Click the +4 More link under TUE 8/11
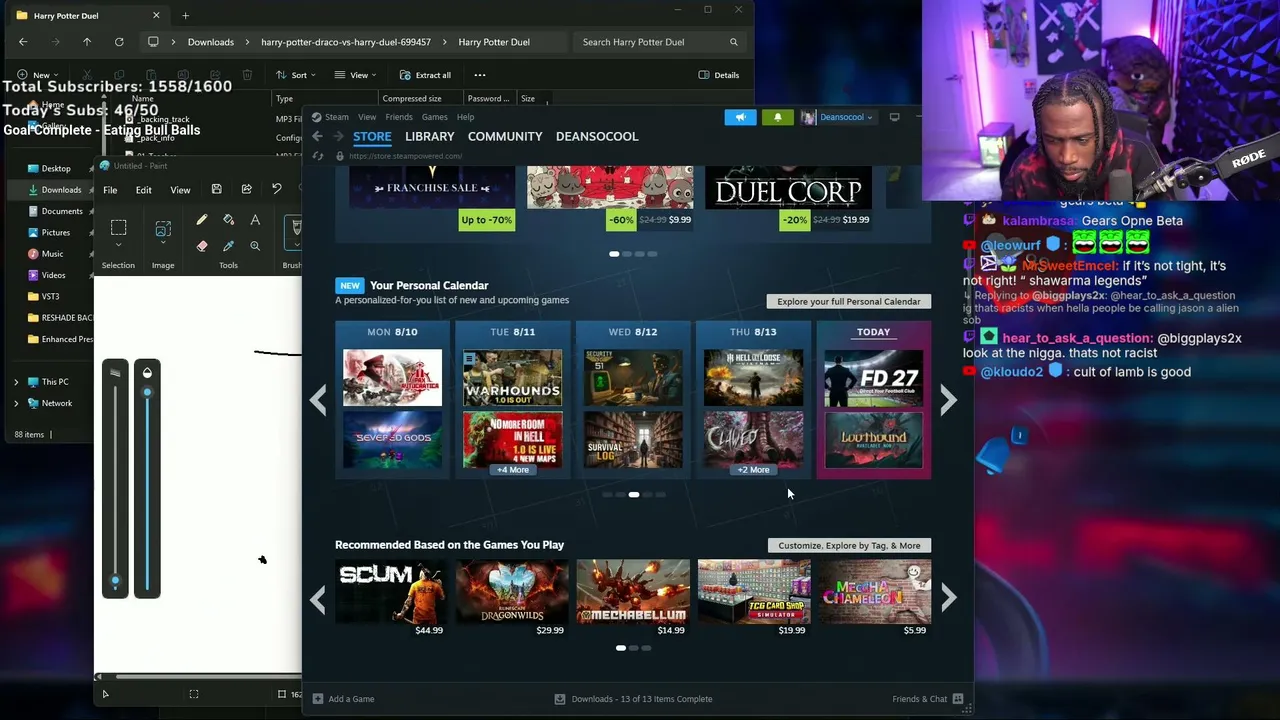Screen dimensions: 1280x720 (x=513, y=470)
